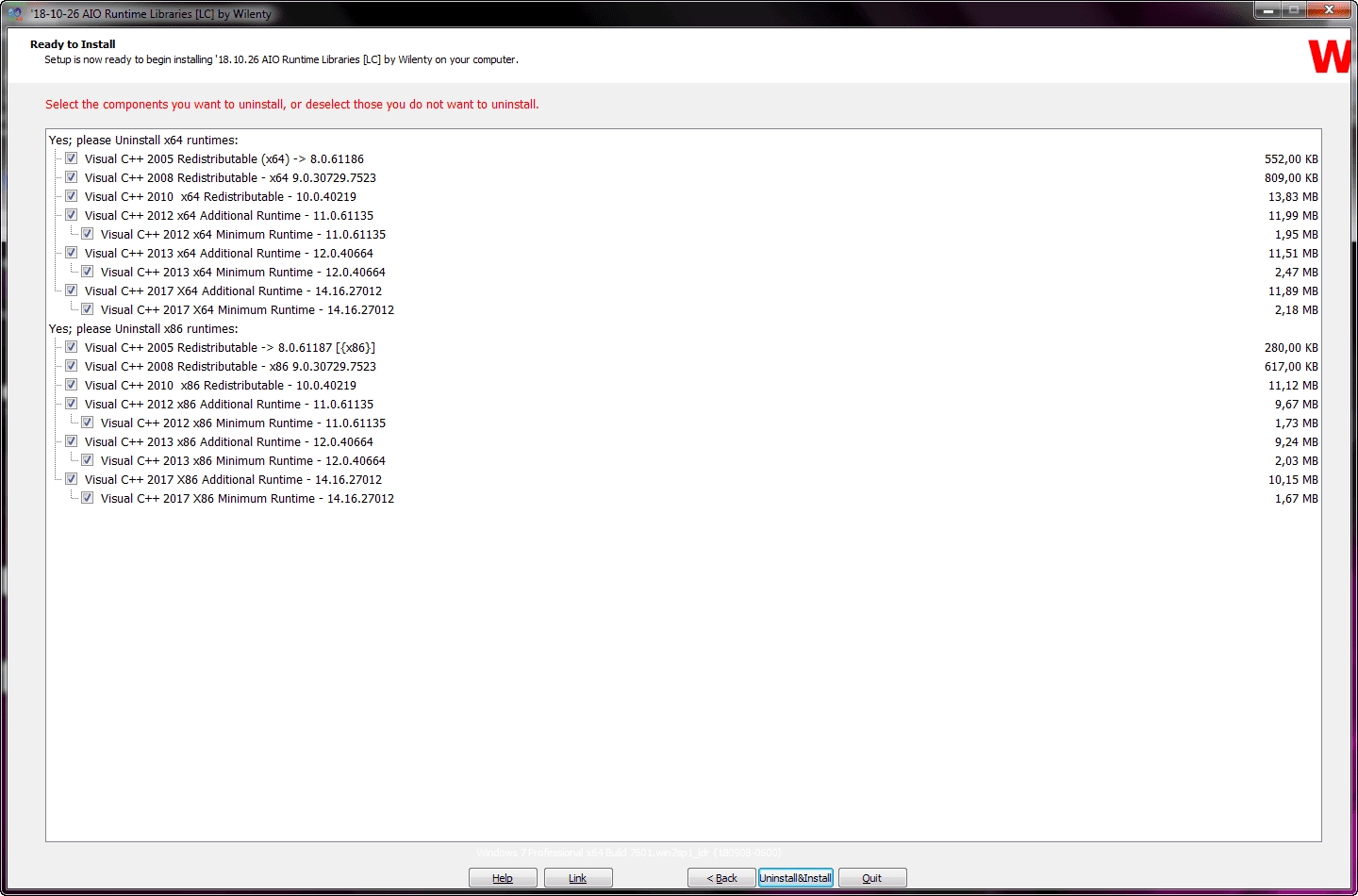
Task: Toggle Visual C++ 2010 x64 Redistributable checkbox
Action: 72,196
